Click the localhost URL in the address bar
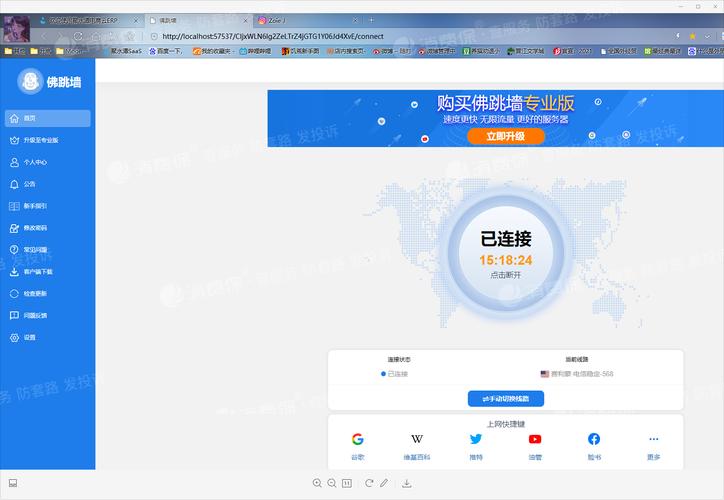This screenshot has width=724, height=500. (x=273, y=36)
